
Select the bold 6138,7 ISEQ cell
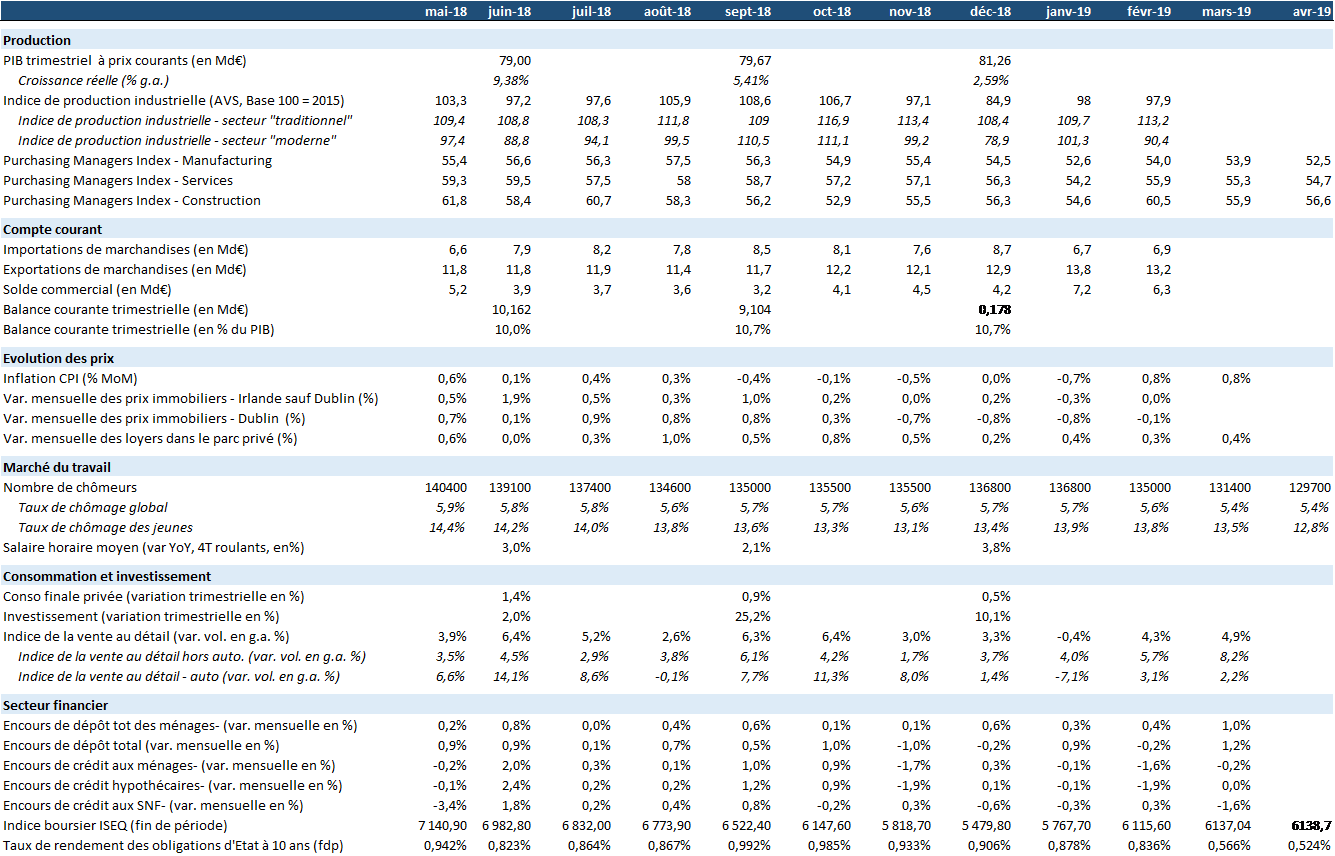[x=1312, y=825]
